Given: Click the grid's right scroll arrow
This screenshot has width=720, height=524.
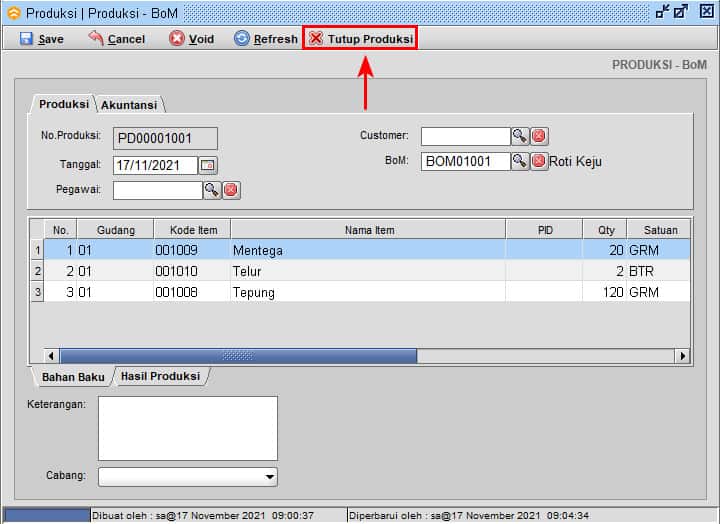Looking at the screenshot, I should [682, 356].
